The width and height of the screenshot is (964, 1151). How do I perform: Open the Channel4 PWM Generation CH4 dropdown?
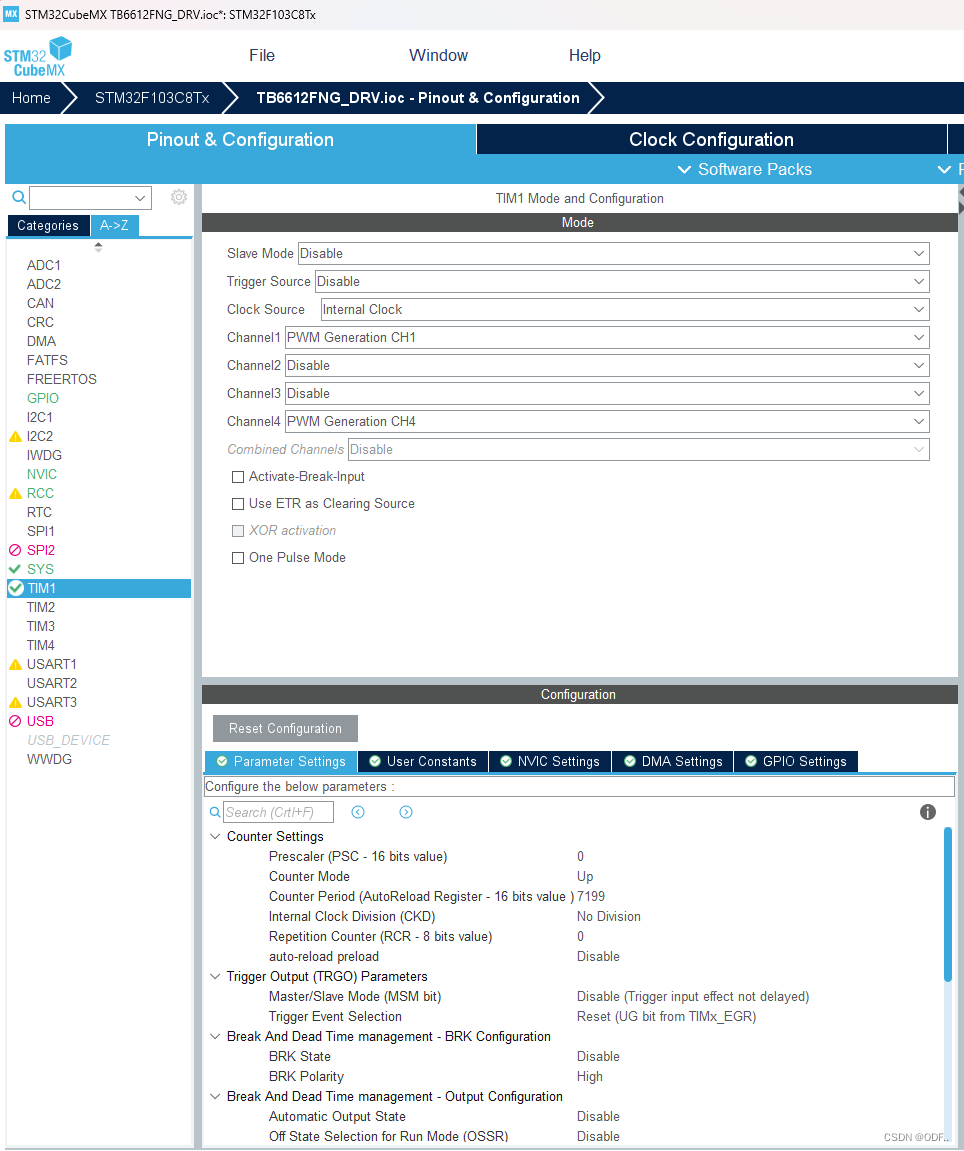point(607,421)
